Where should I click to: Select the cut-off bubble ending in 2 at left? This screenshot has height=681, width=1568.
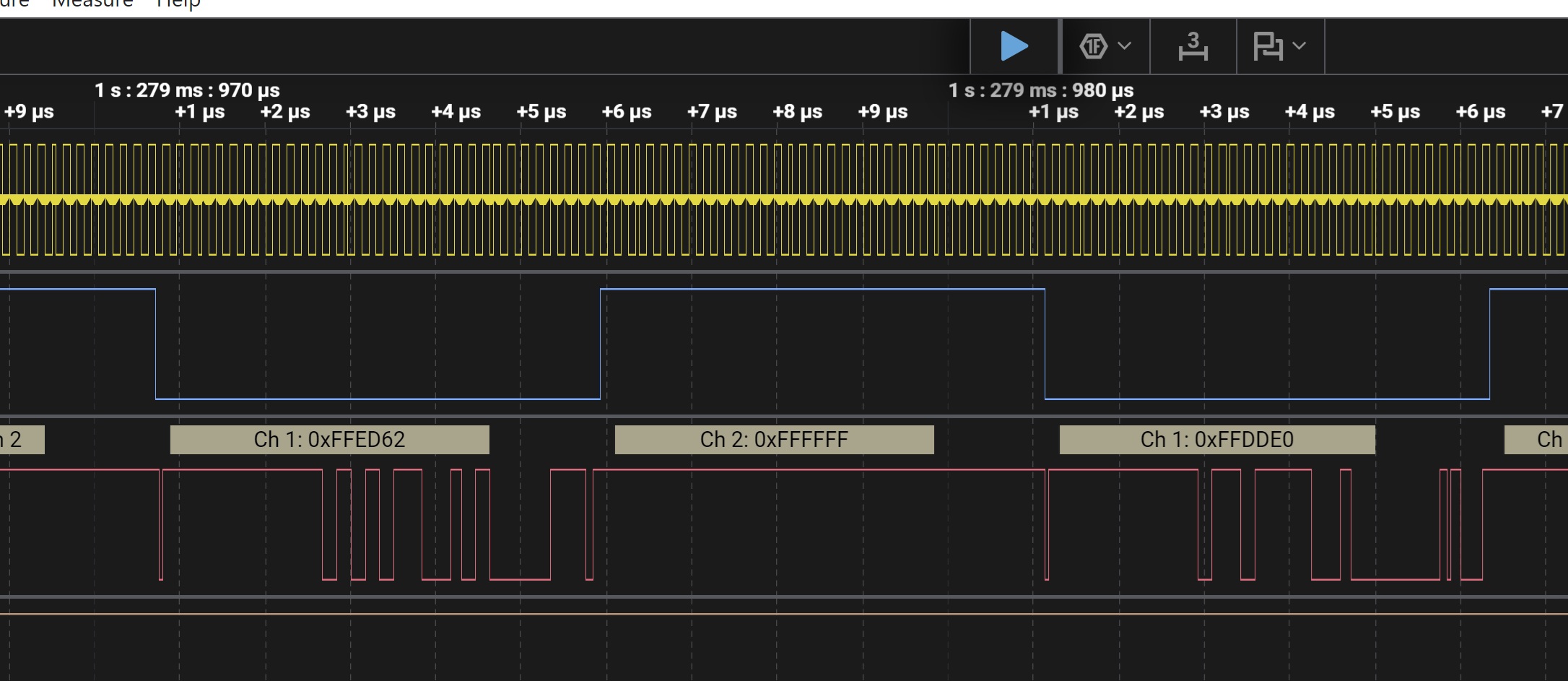click(x=22, y=440)
